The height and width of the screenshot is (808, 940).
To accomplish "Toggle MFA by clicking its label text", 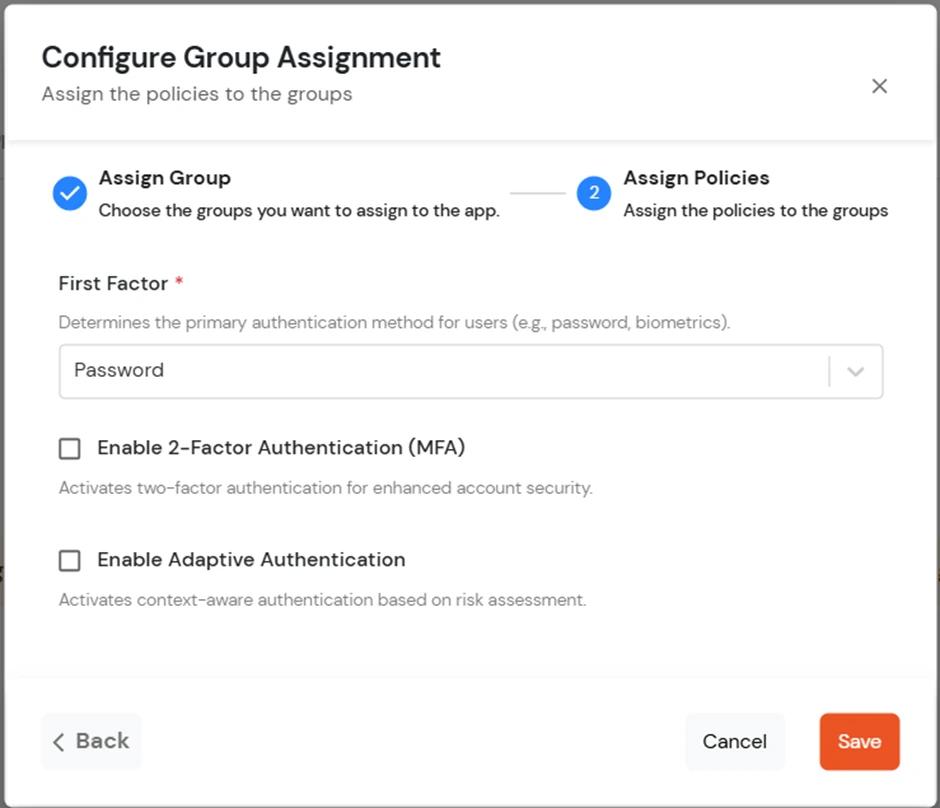I will (280, 448).
